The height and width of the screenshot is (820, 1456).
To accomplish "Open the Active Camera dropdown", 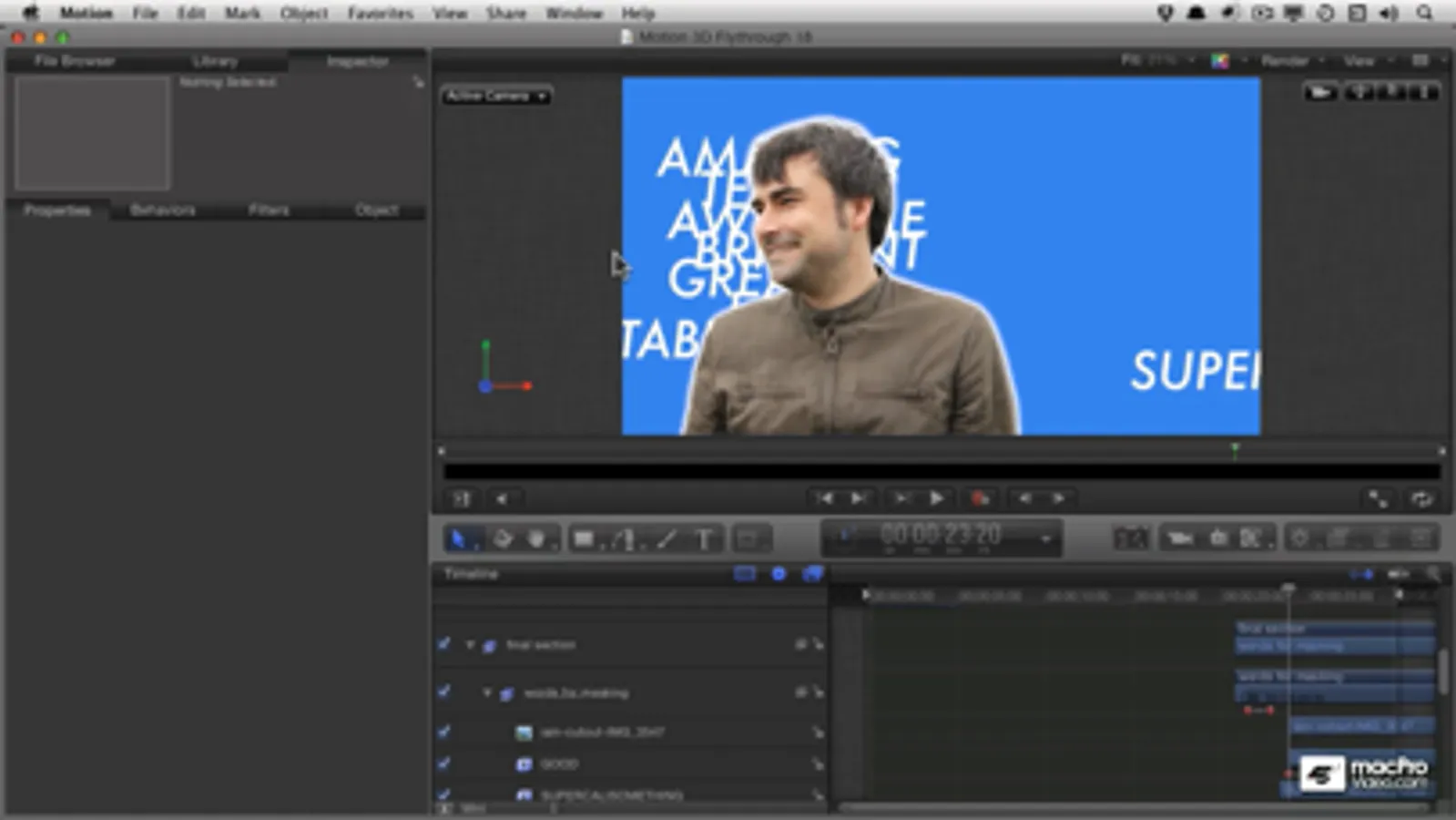I will 495,96.
